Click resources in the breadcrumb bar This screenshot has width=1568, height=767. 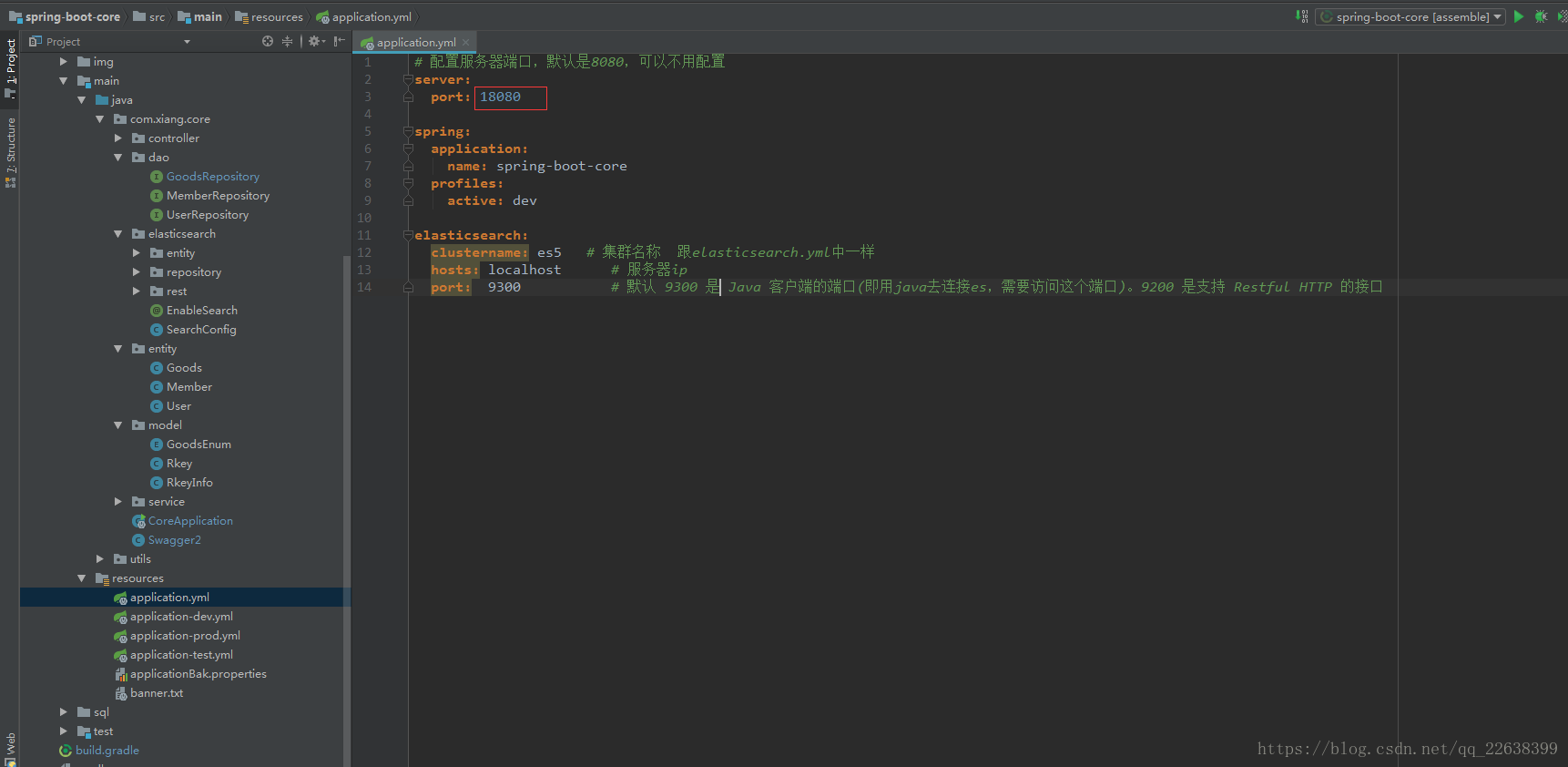click(276, 17)
